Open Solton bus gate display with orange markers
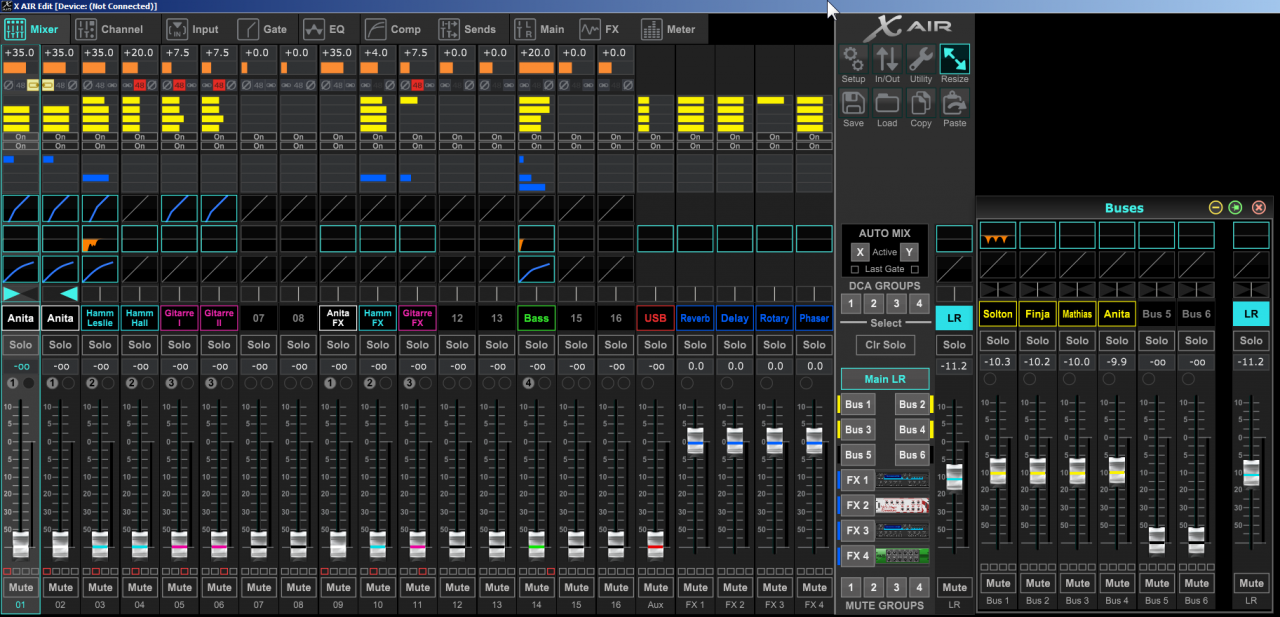The width and height of the screenshot is (1280, 617). pyautogui.click(x=998, y=235)
